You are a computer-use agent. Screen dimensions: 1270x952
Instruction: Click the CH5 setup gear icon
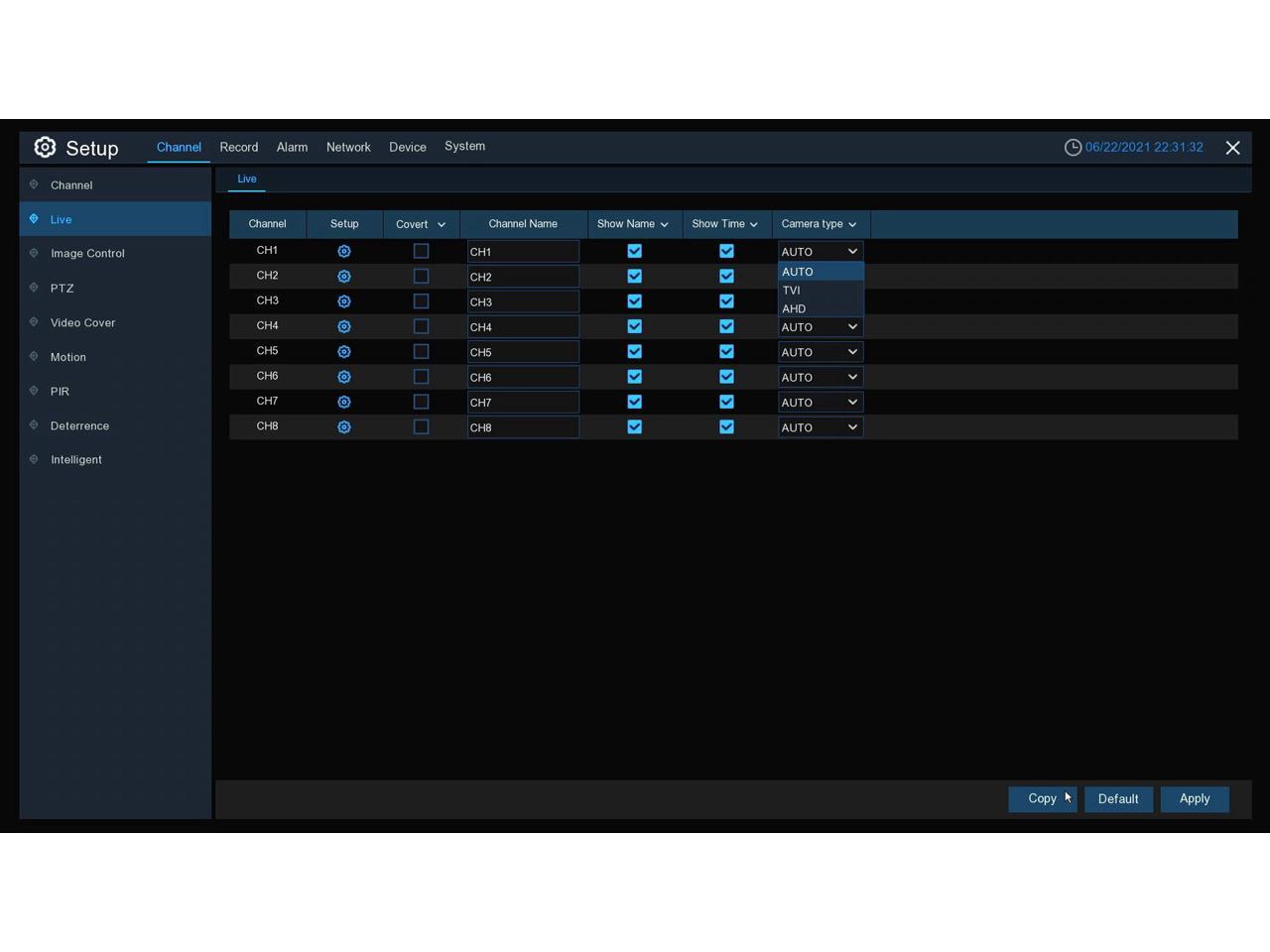(x=344, y=352)
